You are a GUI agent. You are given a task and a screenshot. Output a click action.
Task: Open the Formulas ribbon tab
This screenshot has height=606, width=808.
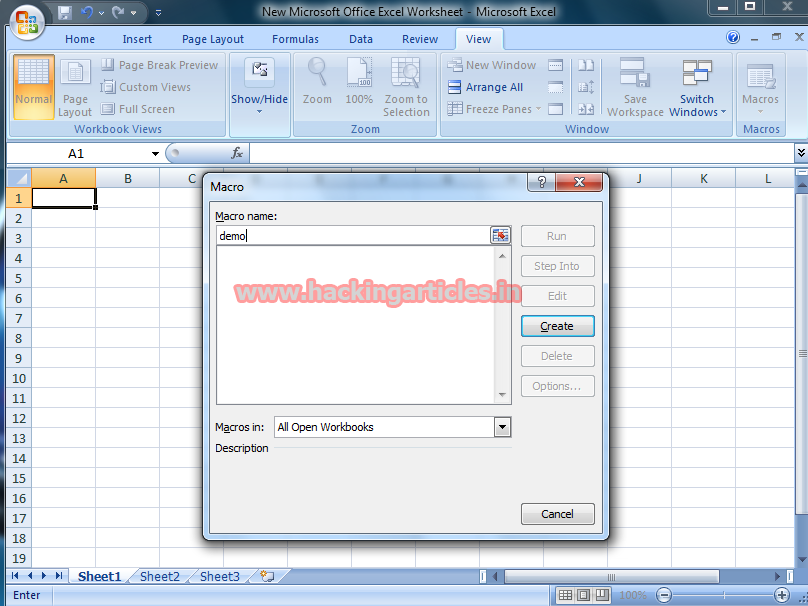[295, 39]
